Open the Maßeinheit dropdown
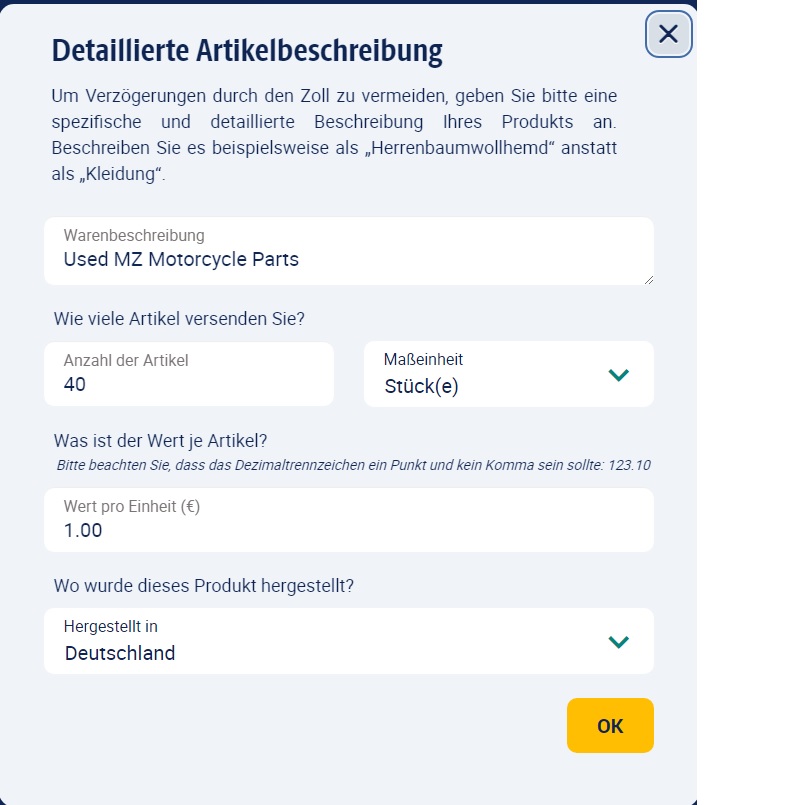Screen dimensions: 808x805 (x=508, y=374)
